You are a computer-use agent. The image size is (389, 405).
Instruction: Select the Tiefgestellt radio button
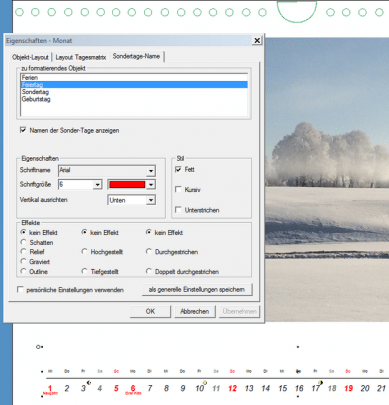tap(84, 271)
